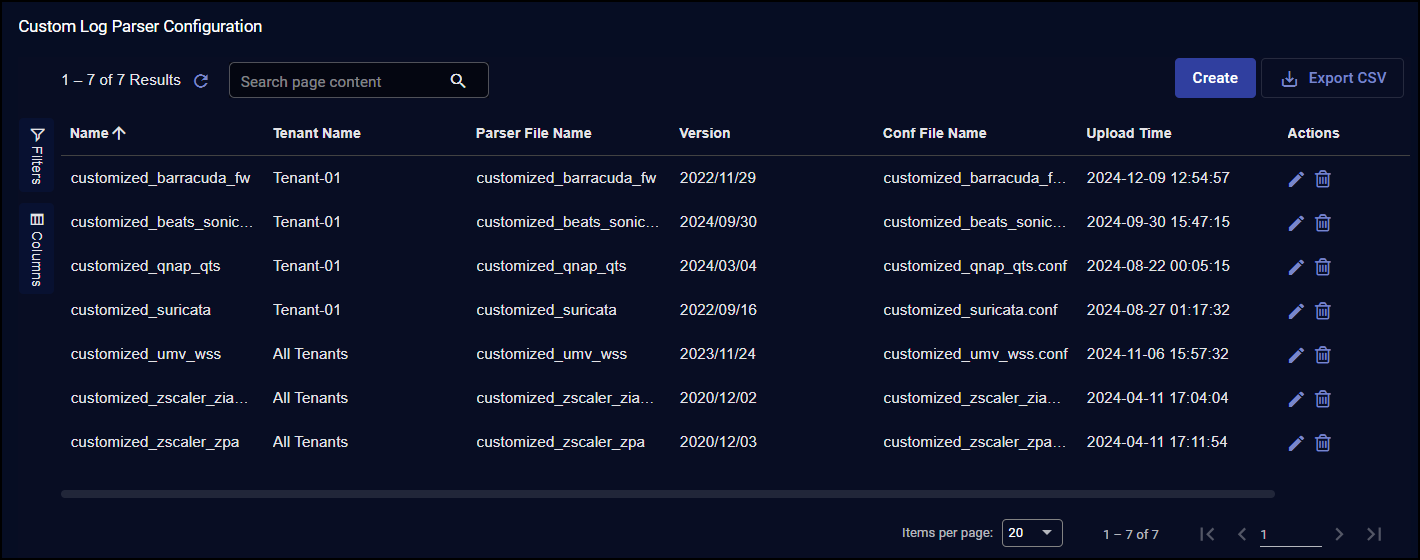Delete the customized_zscaler_zpa parser
1420x560 pixels.
(x=1322, y=443)
